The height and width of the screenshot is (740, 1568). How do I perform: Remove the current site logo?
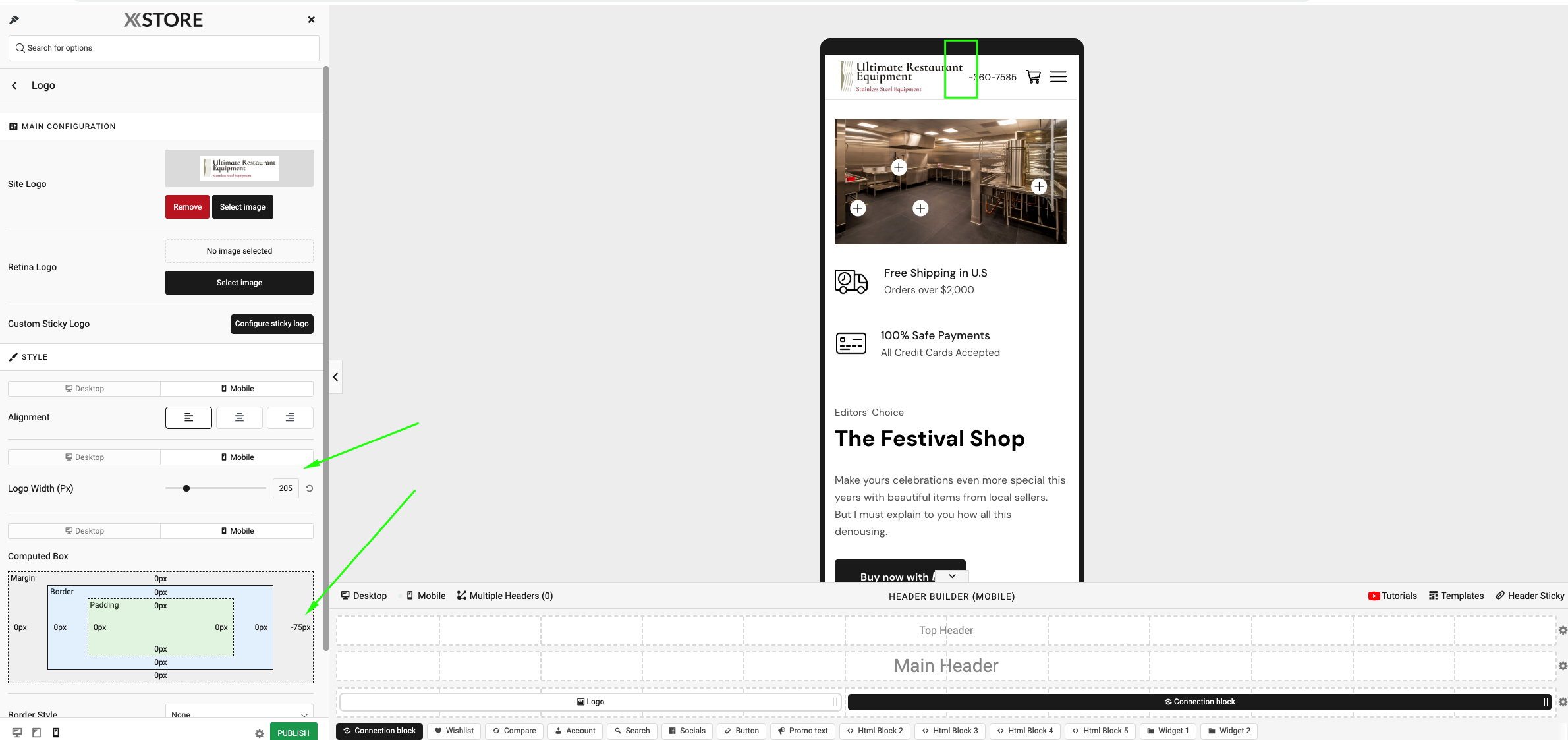(187, 207)
